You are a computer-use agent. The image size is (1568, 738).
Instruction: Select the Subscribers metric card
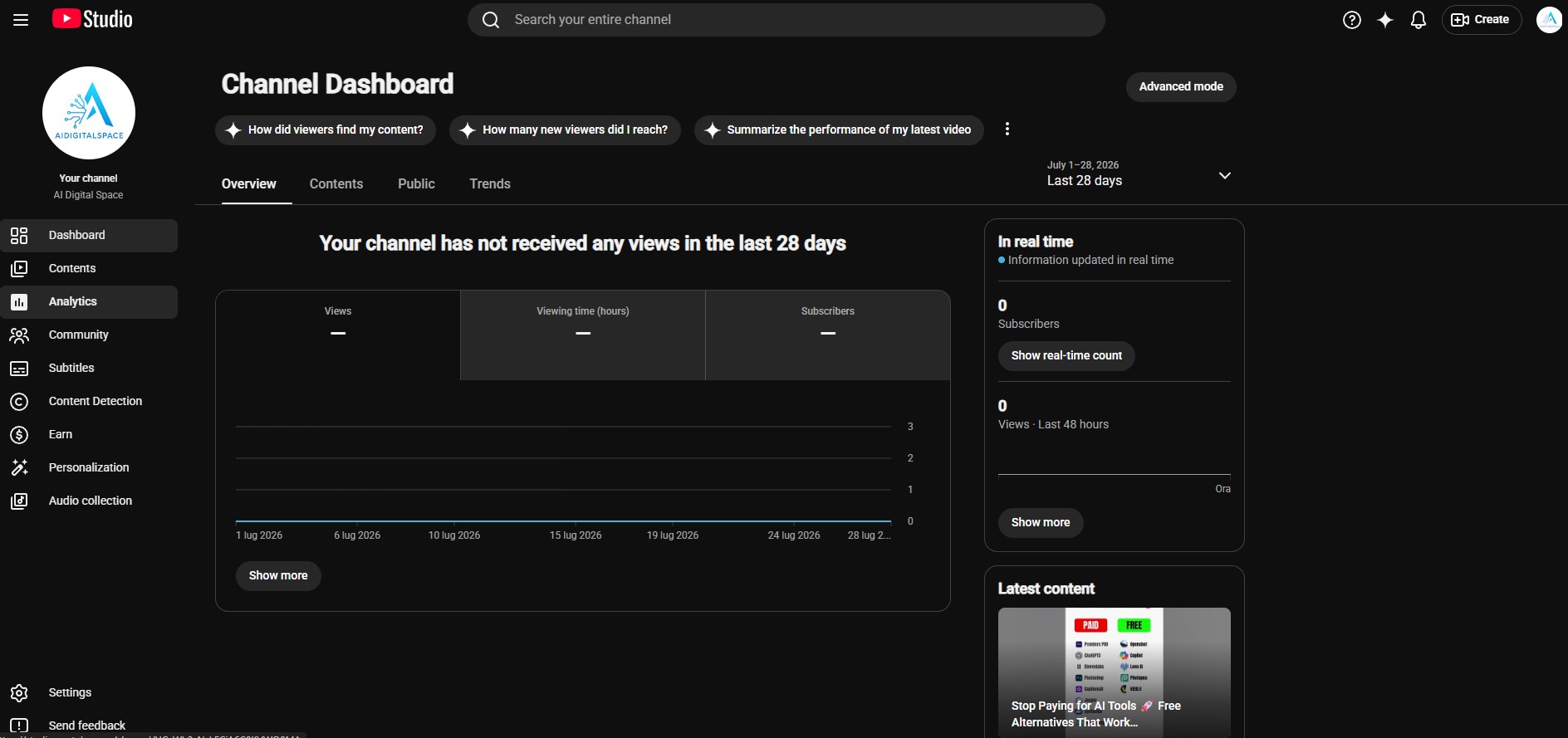click(828, 335)
